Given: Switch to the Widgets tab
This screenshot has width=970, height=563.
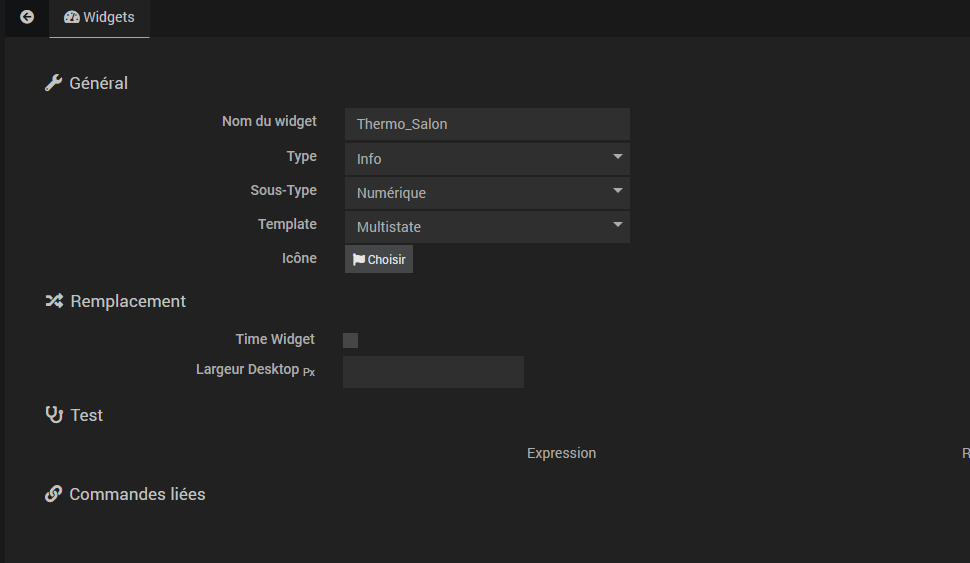Looking at the screenshot, I should point(99,17).
